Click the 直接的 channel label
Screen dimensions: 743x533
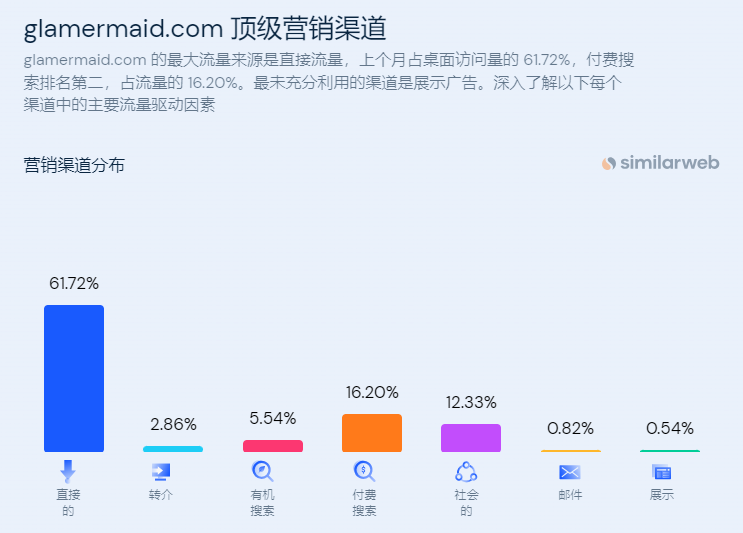click(x=68, y=503)
